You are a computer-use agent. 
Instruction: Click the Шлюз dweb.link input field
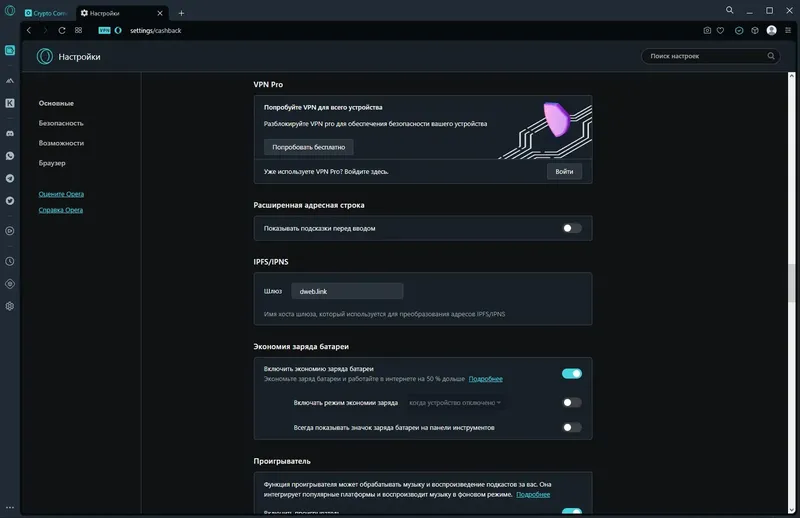[347, 291]
